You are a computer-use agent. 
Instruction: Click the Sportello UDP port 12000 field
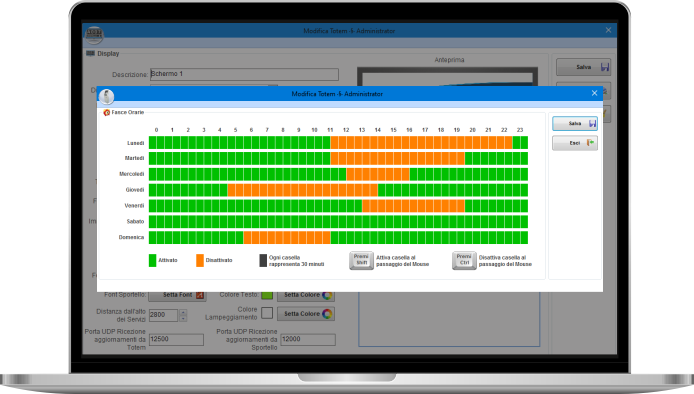(x=308, y=339)
